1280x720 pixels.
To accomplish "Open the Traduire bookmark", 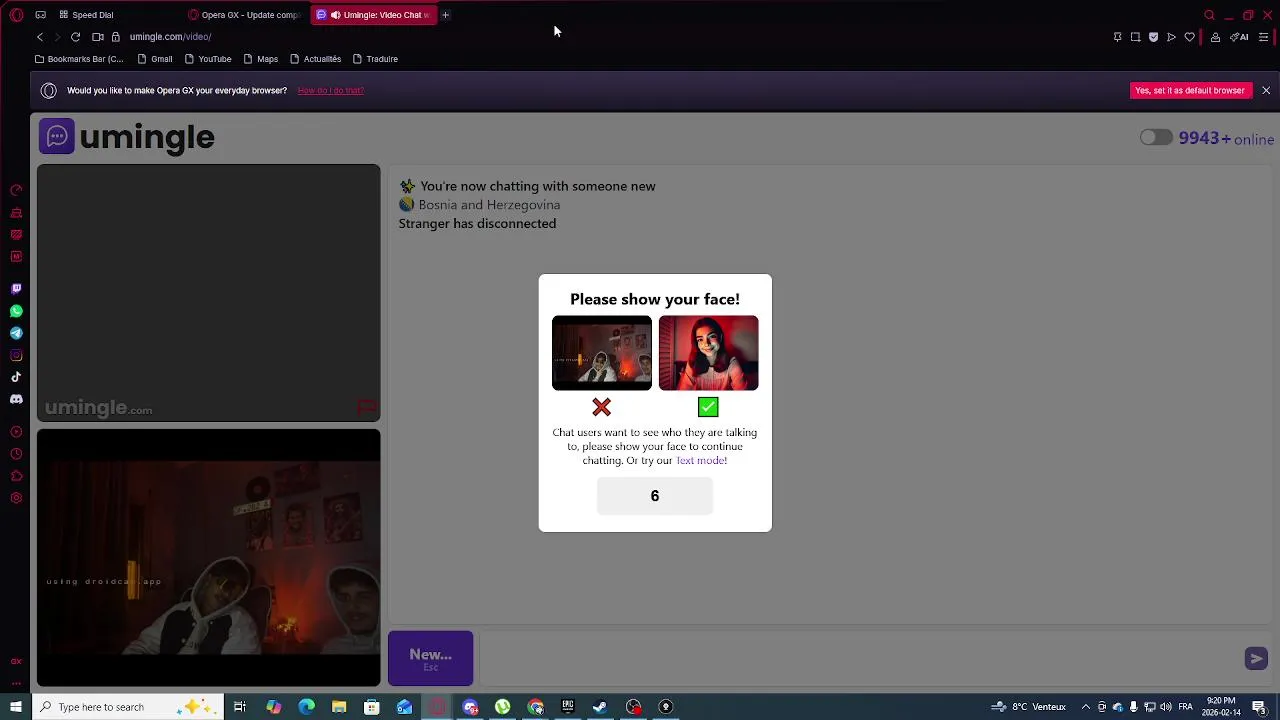I will (x=376, y=59).
